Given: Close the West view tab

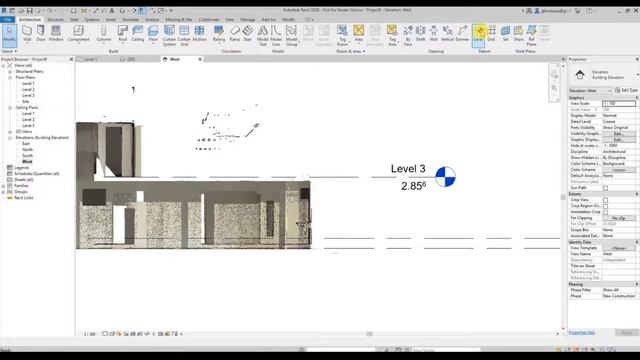Looking at the screenshot, I should [x=200, y=60].
